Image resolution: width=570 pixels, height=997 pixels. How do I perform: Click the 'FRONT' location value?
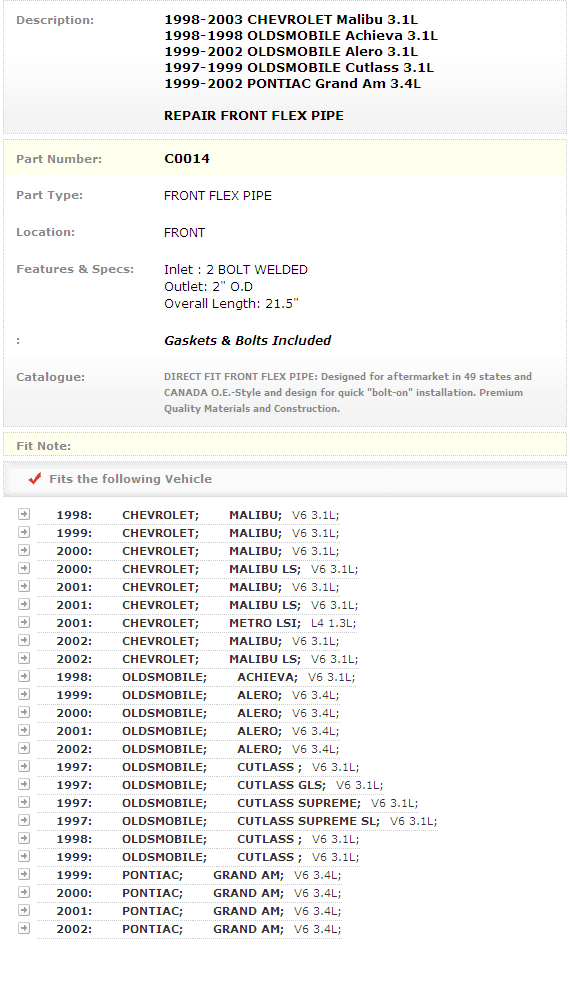[x=184, y=233]
